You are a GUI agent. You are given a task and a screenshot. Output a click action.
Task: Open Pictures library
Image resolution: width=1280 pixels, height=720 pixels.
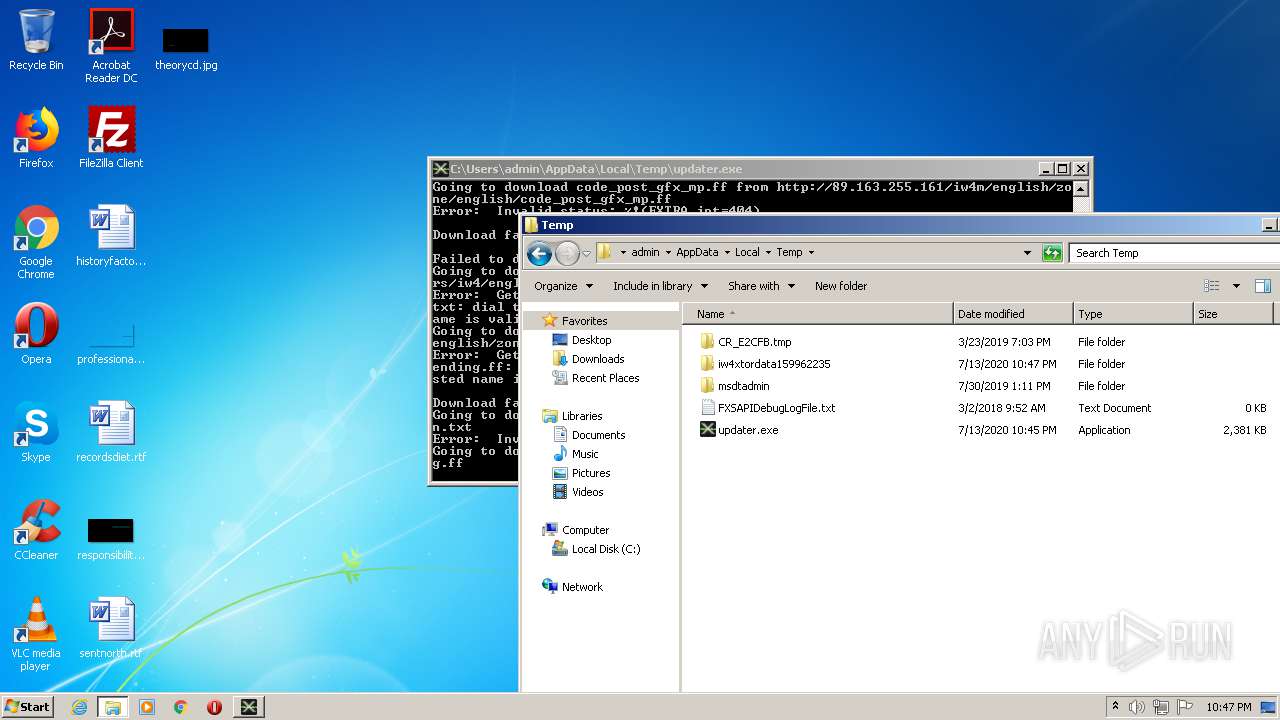tap(590, 473)
